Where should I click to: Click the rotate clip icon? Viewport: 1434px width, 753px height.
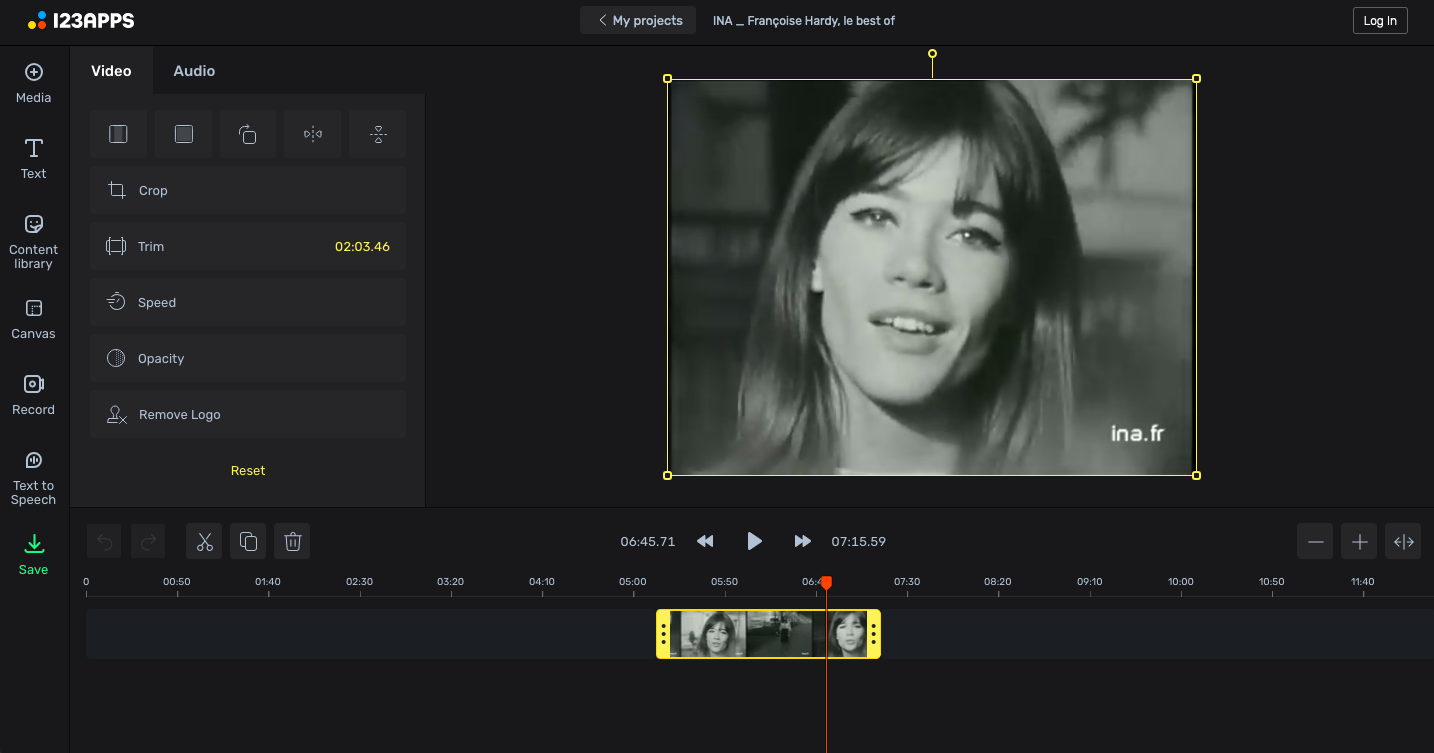(248, 134)
